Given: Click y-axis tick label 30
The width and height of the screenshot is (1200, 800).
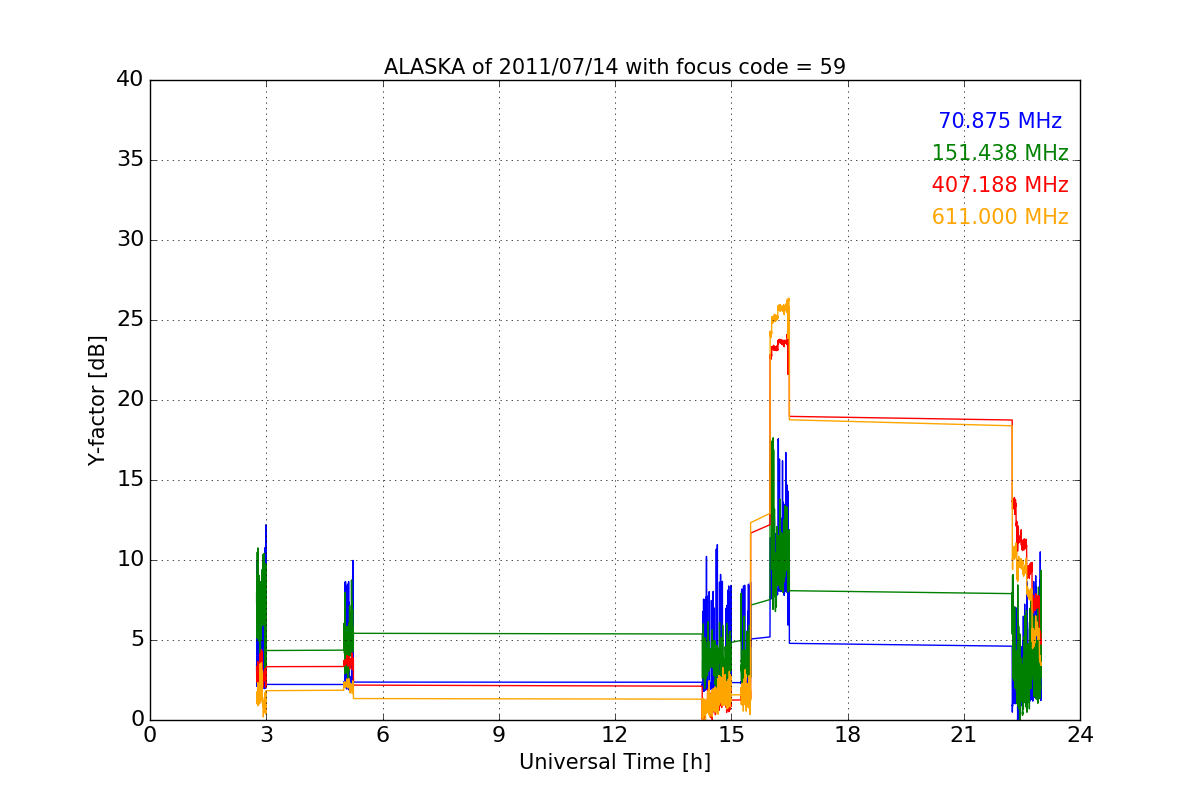Looking at the screenshot, I should (130, 240).
